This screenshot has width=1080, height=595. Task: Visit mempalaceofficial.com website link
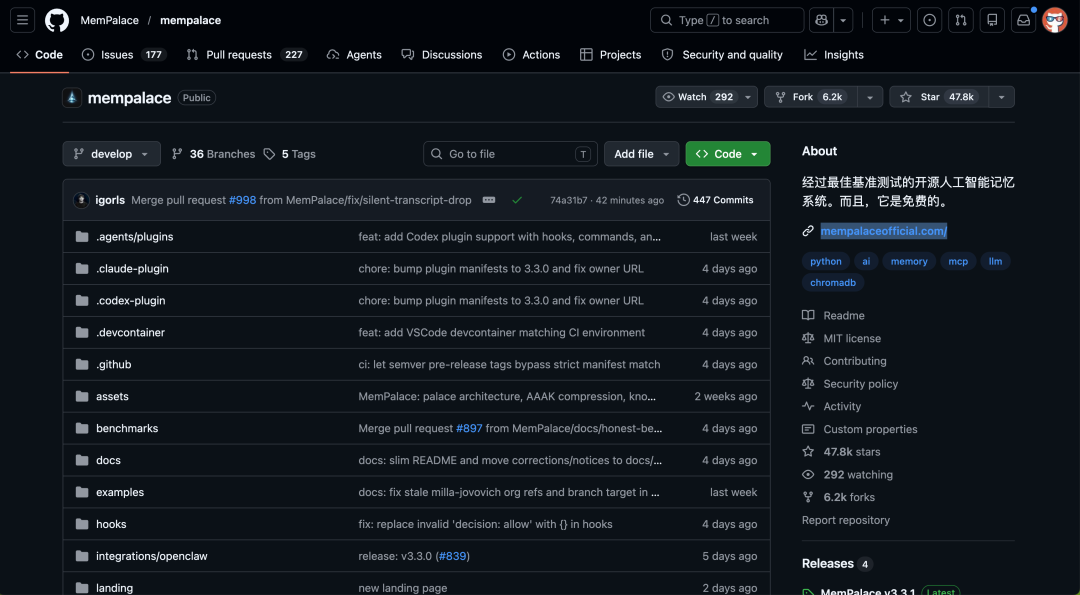click(884, 231)
